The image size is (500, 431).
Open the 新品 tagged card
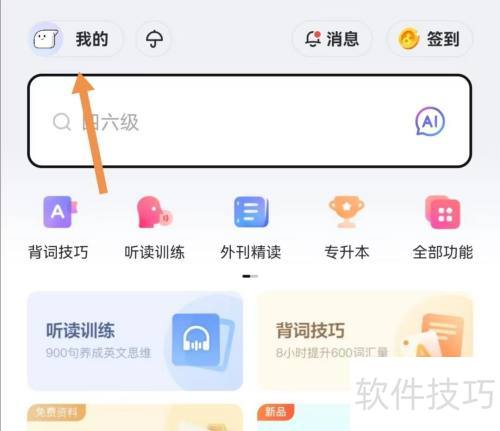(303, 417)
